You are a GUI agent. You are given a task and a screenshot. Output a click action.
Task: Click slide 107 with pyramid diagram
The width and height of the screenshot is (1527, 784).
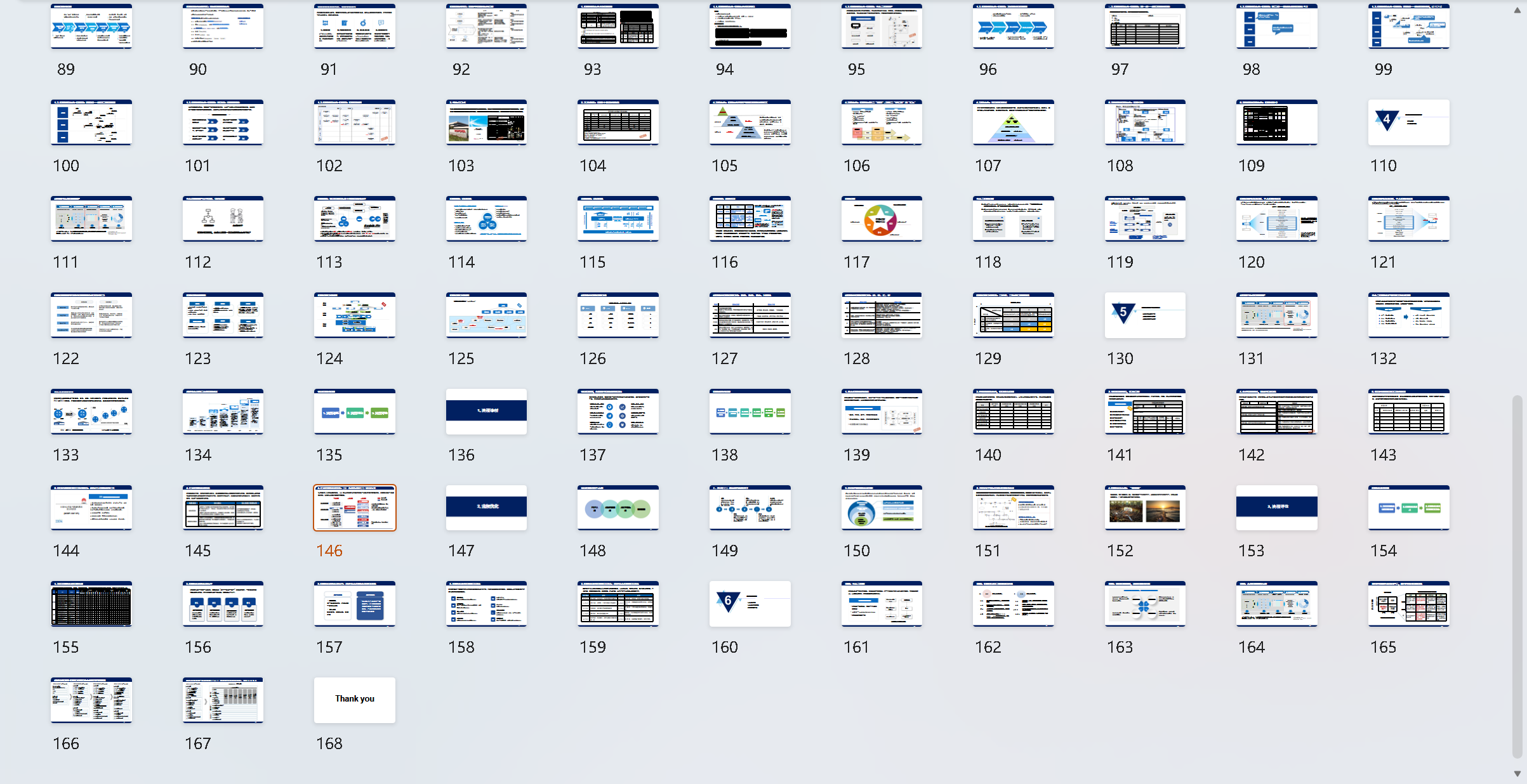pyautogui.click(x=1013, y=122)
